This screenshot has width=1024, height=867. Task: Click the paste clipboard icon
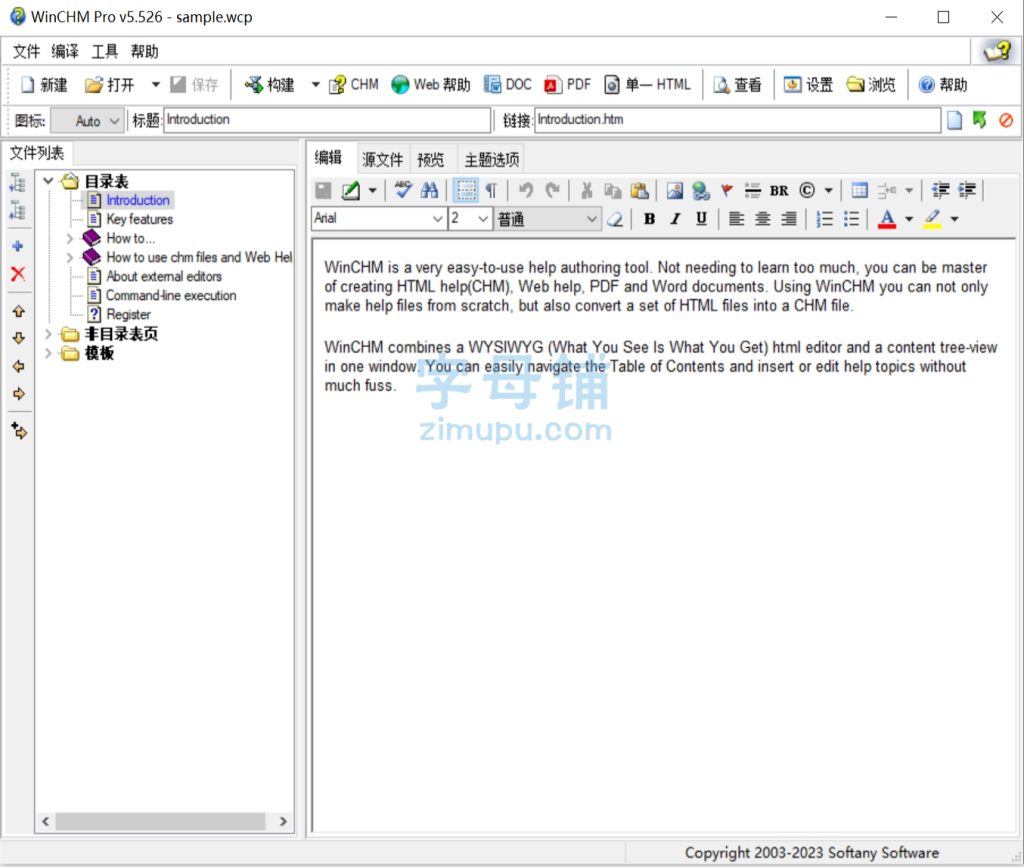click(639, 190)
